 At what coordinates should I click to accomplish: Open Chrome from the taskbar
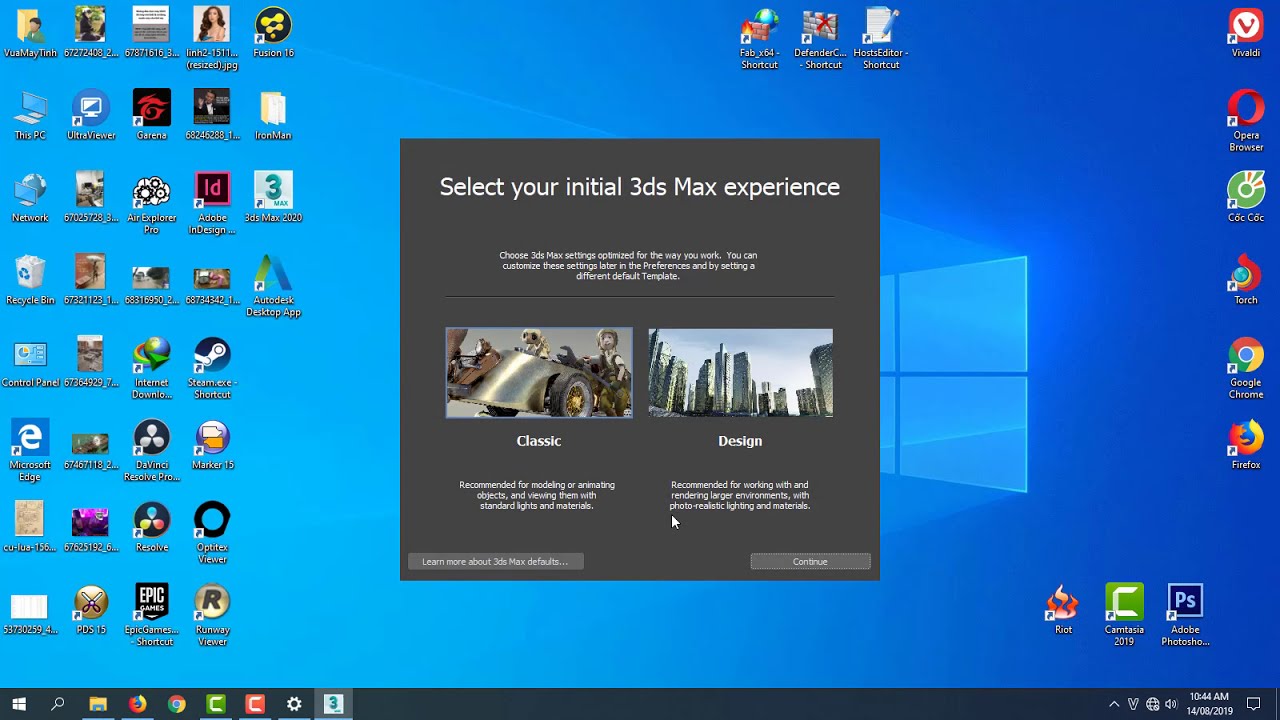(176, 704)
